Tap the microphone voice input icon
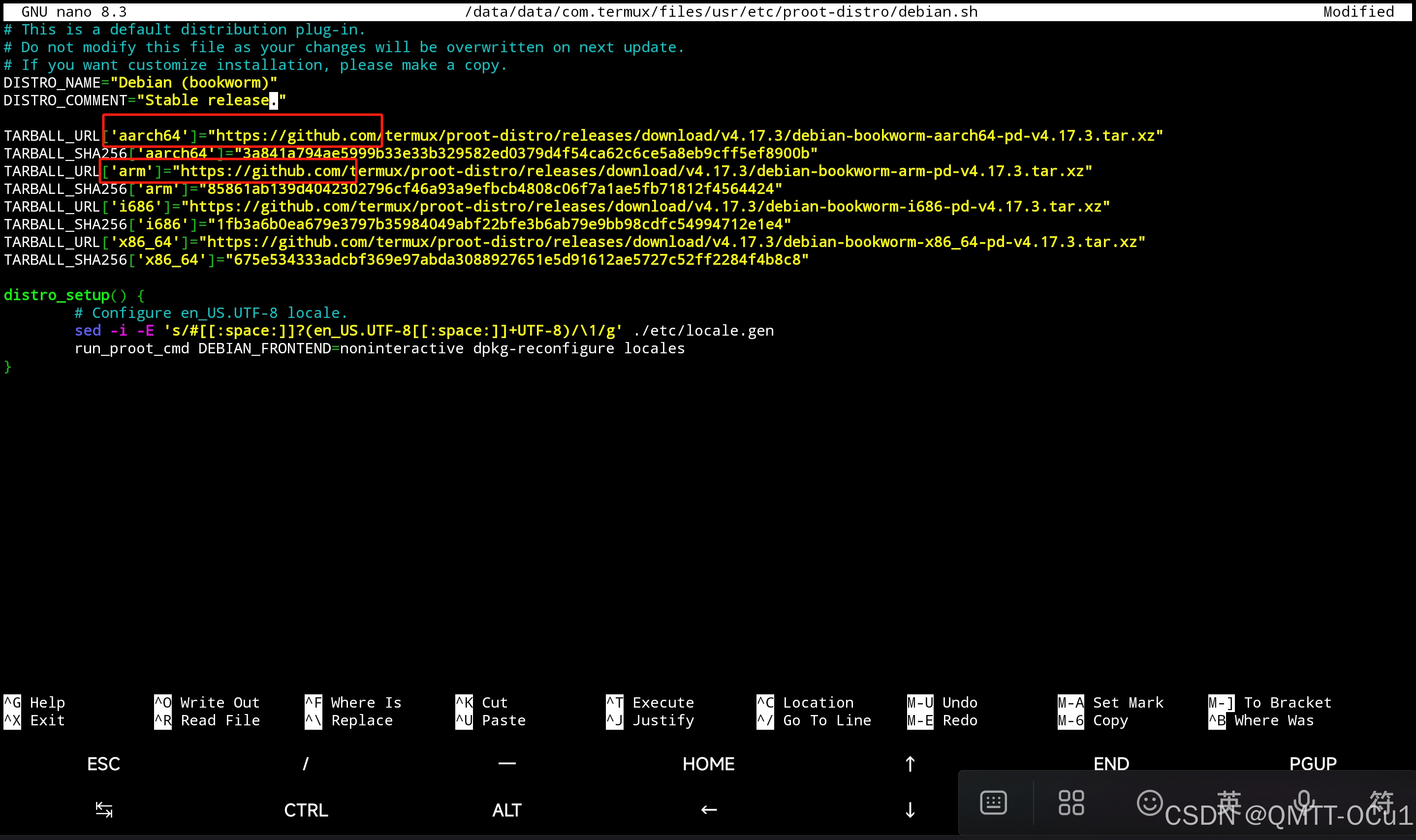Image resolution: width=1416 pixels, height=840 pixels. click(x=1303, y=802)
